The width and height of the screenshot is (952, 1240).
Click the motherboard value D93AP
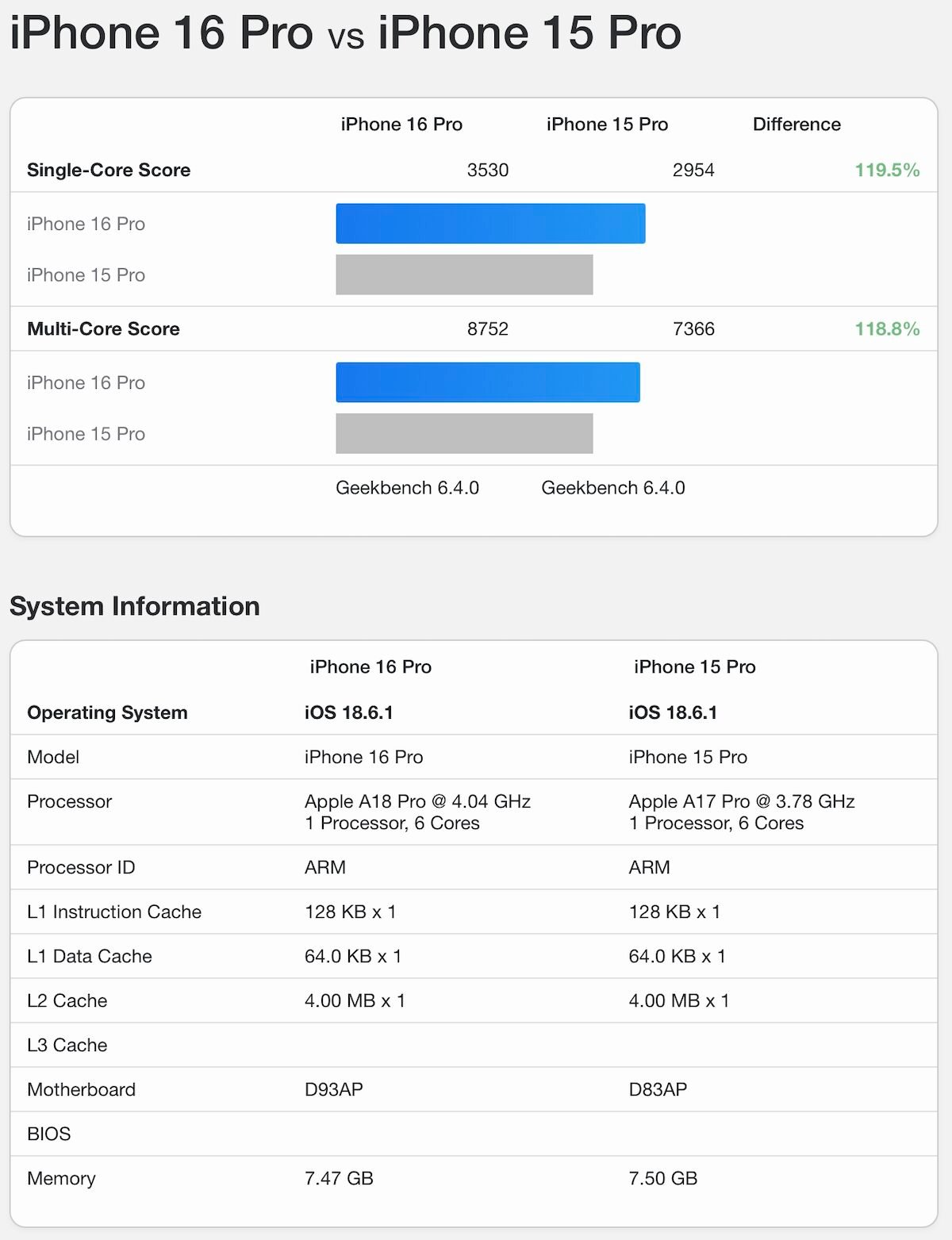coord(334,1089)
